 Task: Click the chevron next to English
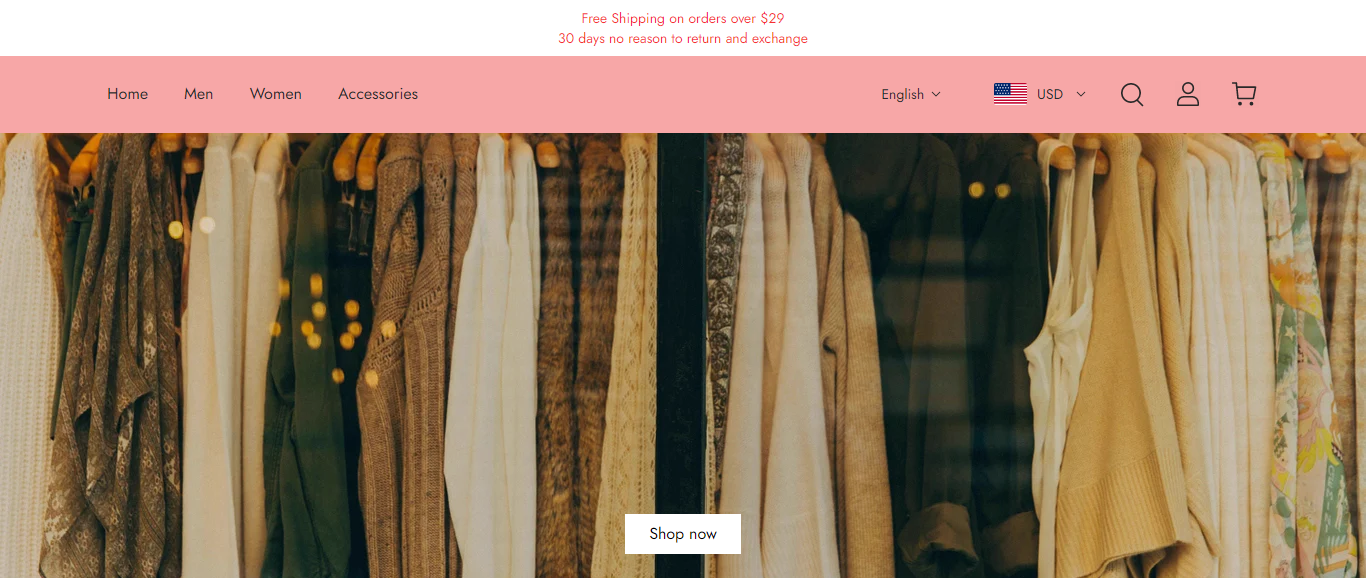tap(936, 94)
